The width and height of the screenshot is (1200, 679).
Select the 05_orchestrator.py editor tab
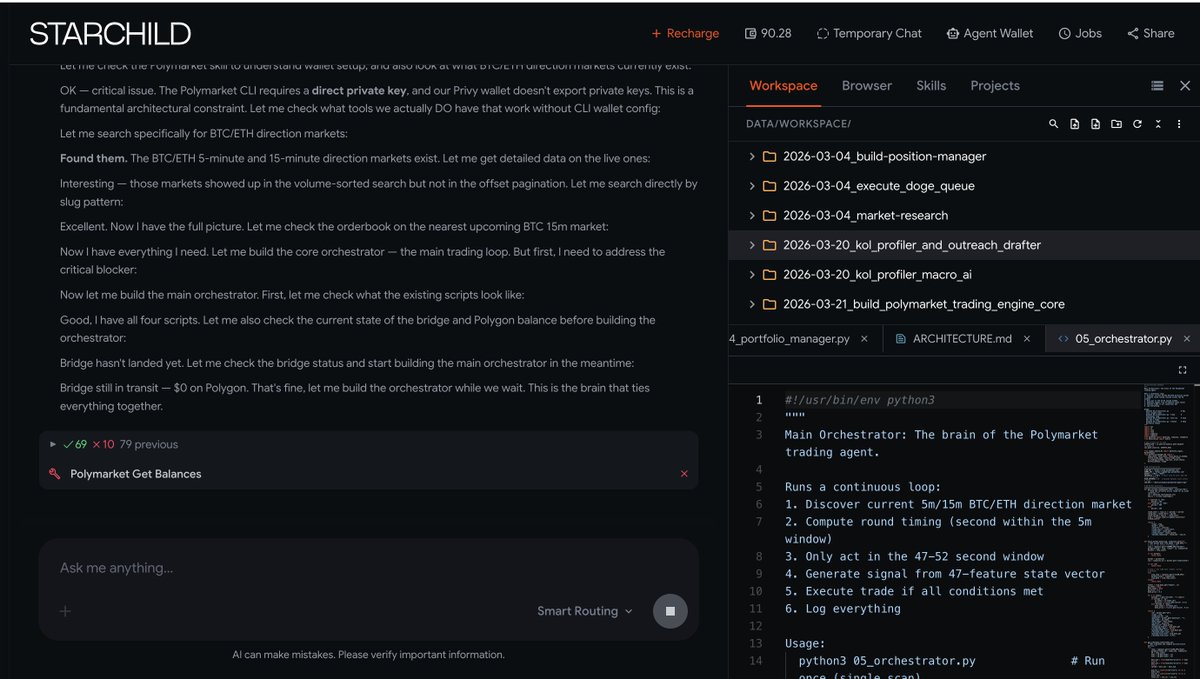(x=1123, y=339)
